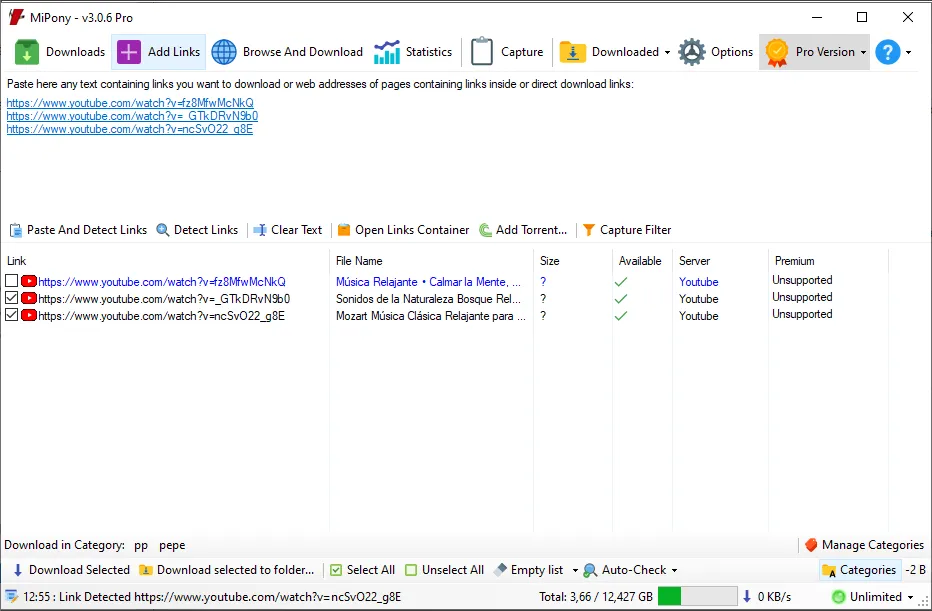Viewport: 932px width, 611px height.
Task: Click the Clear Text icon
Action: point(260,230)
